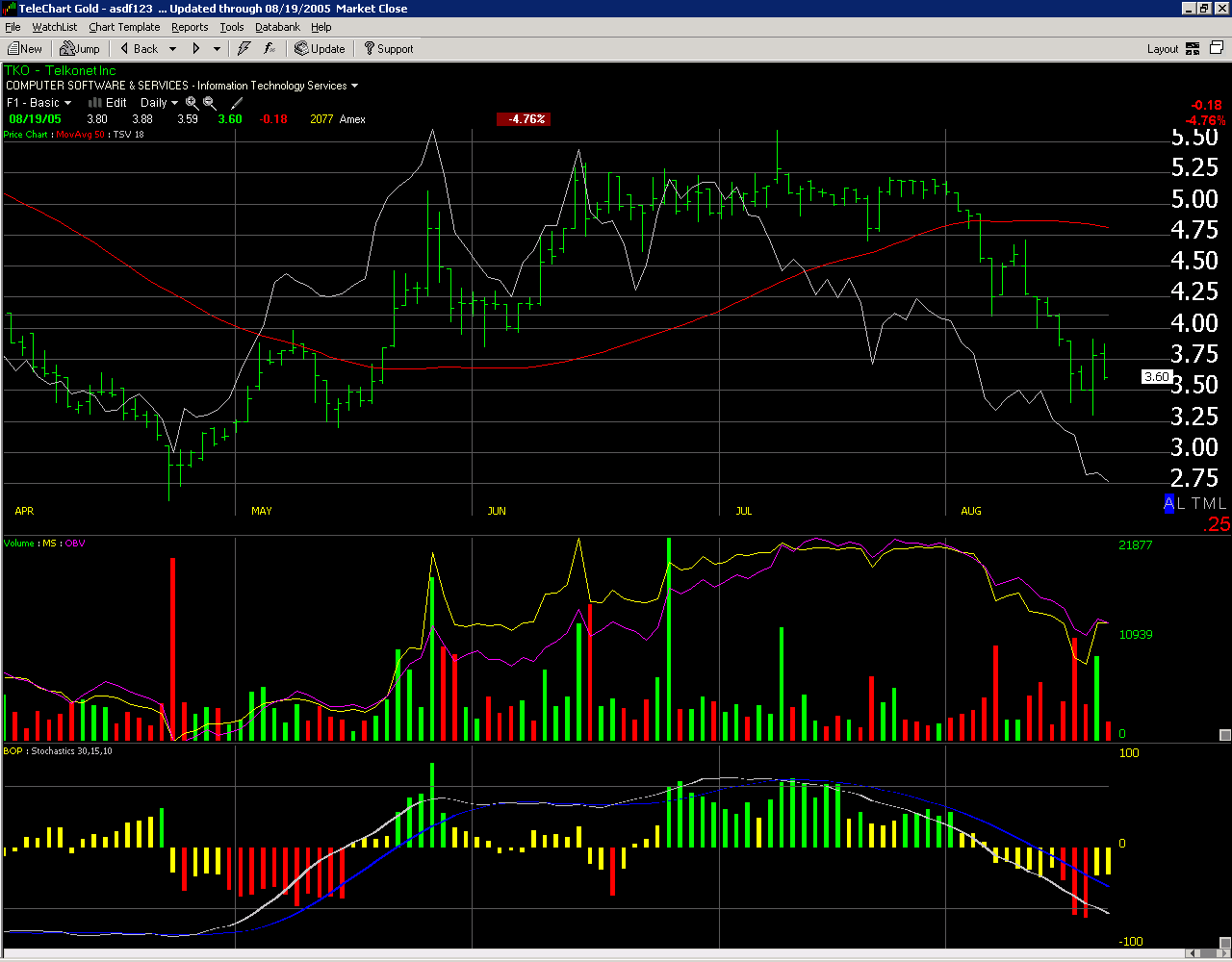Click the Layout grid icon
1232x962 pixels.
[1192, 48]
